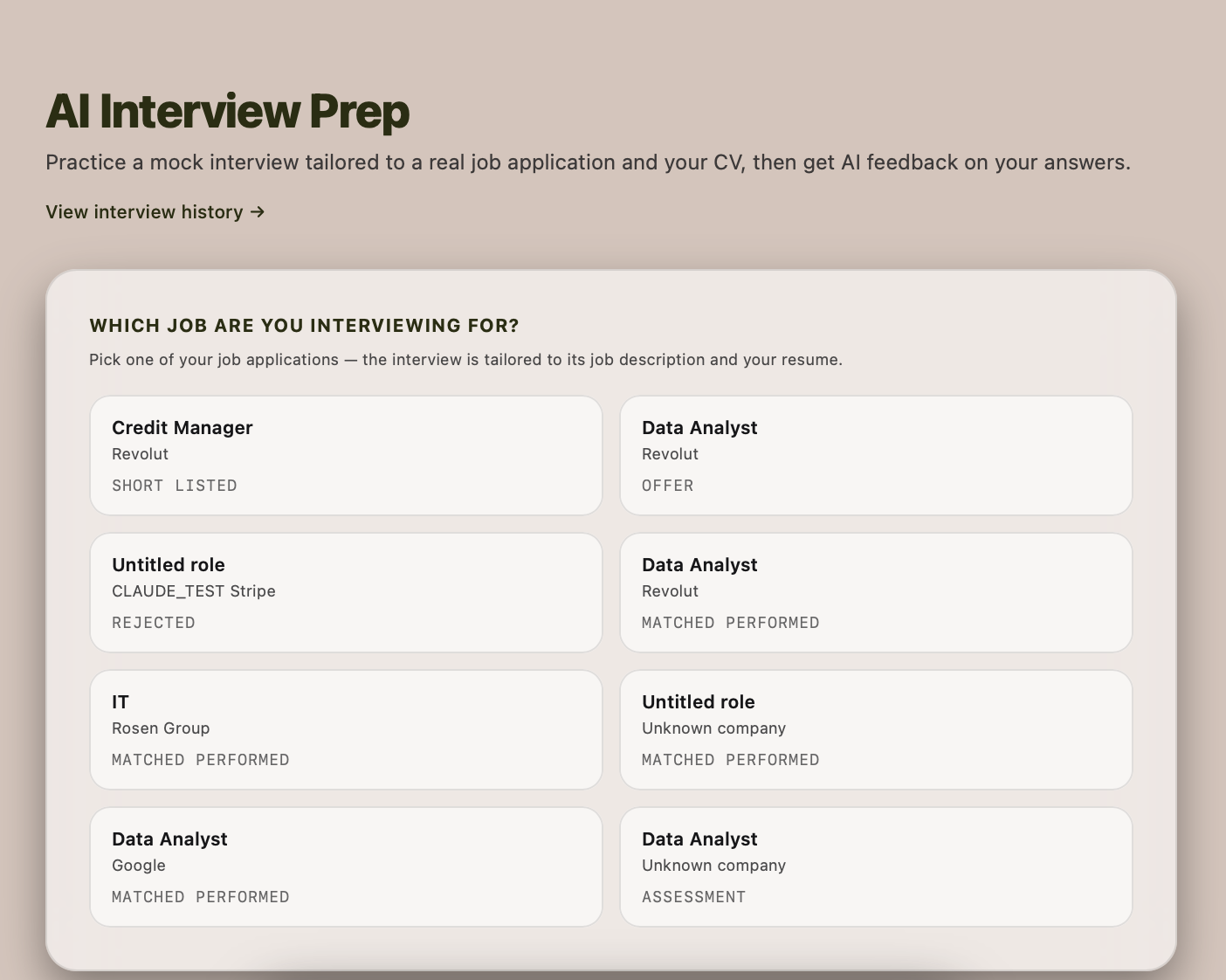Select the Untitled role at Unknown company
Image resolution: width=1226 pixels, height=980 pixels.
point(876,730)
